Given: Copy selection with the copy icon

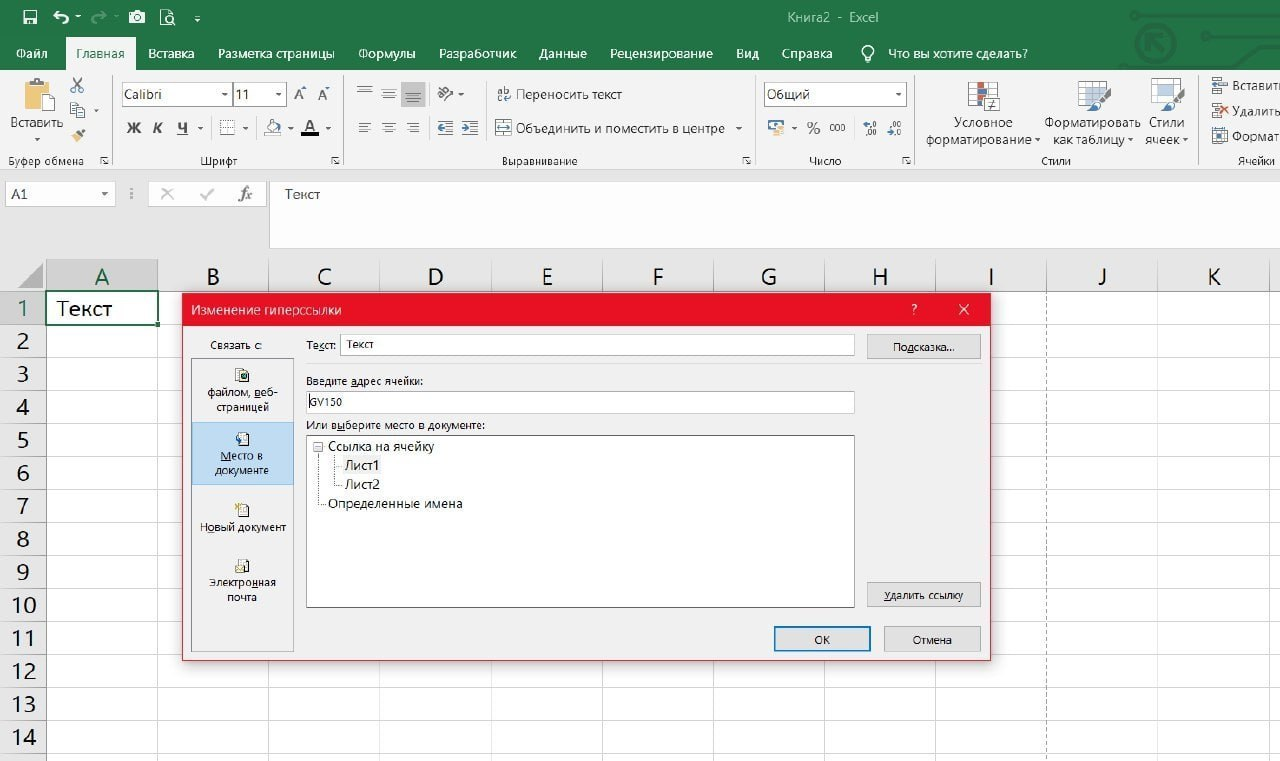Looking at the screenshot, I should [x=77, y=110].
